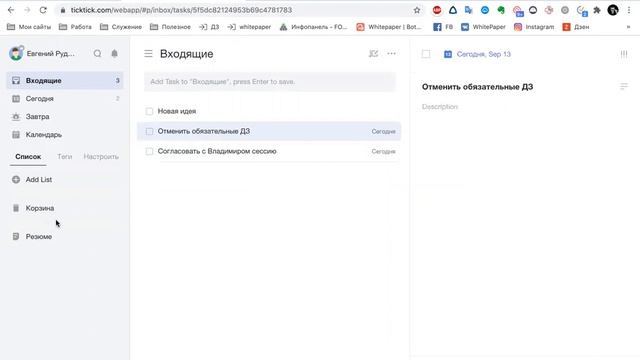This screenshot has height=360, width=640.
Task: Open Chrome's three-dot menu
Action: pyautogui.click(x=629, y=10)
